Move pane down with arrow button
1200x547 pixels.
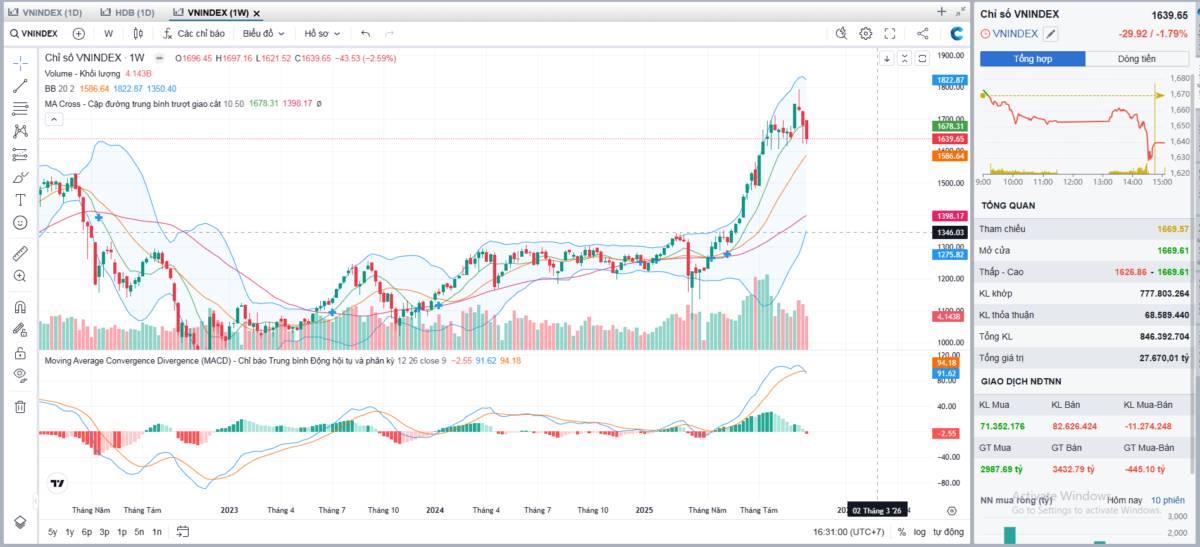click(886, 59)
